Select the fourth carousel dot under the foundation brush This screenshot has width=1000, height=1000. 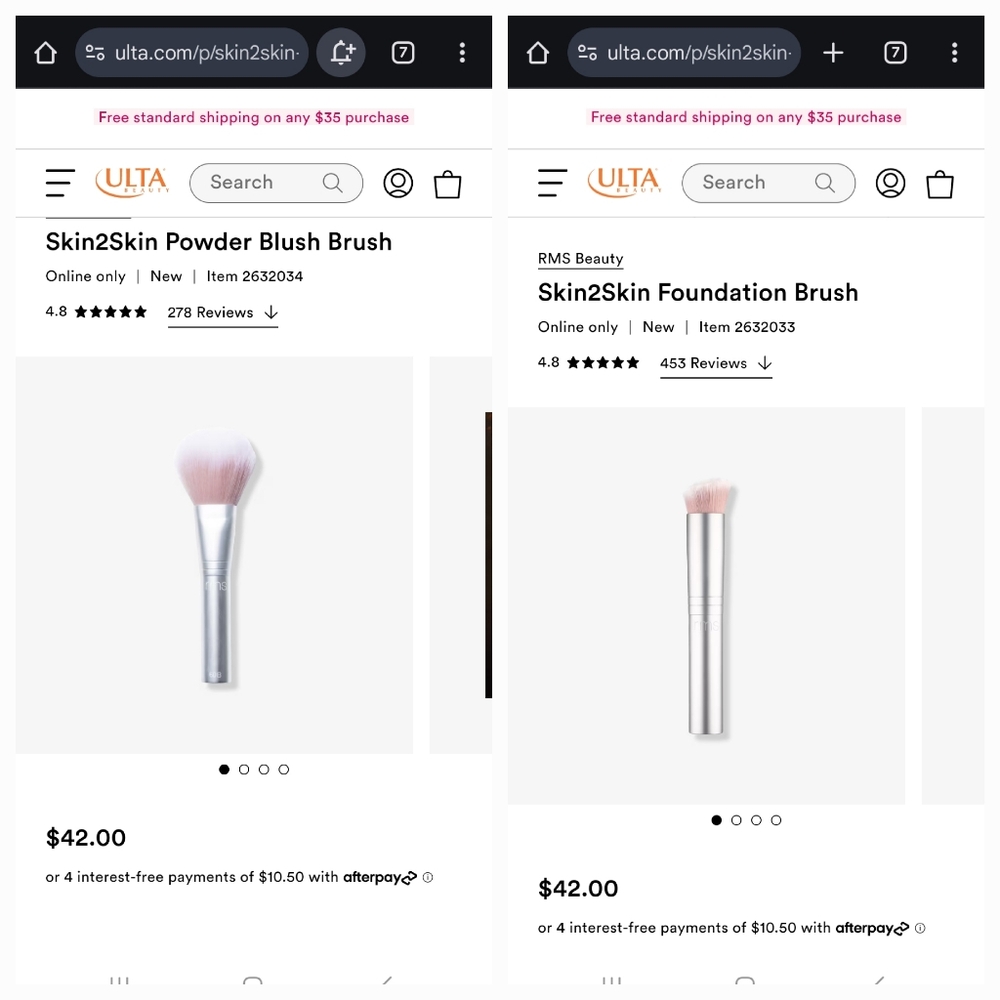[776, 820]
